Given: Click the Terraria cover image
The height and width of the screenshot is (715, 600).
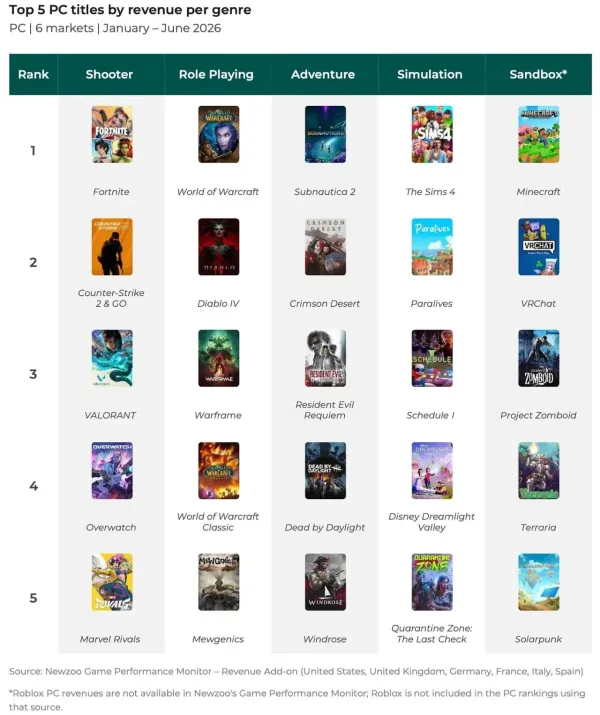Looking at the screenshot, I should click(x=538, y=471).
